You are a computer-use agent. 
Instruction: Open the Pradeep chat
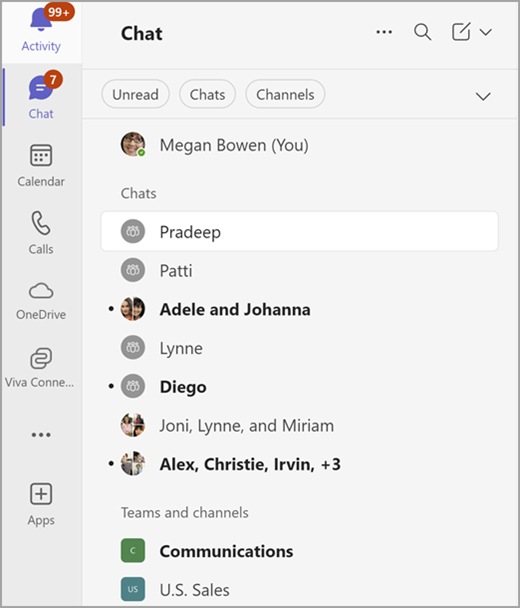[x=299, y=231]
